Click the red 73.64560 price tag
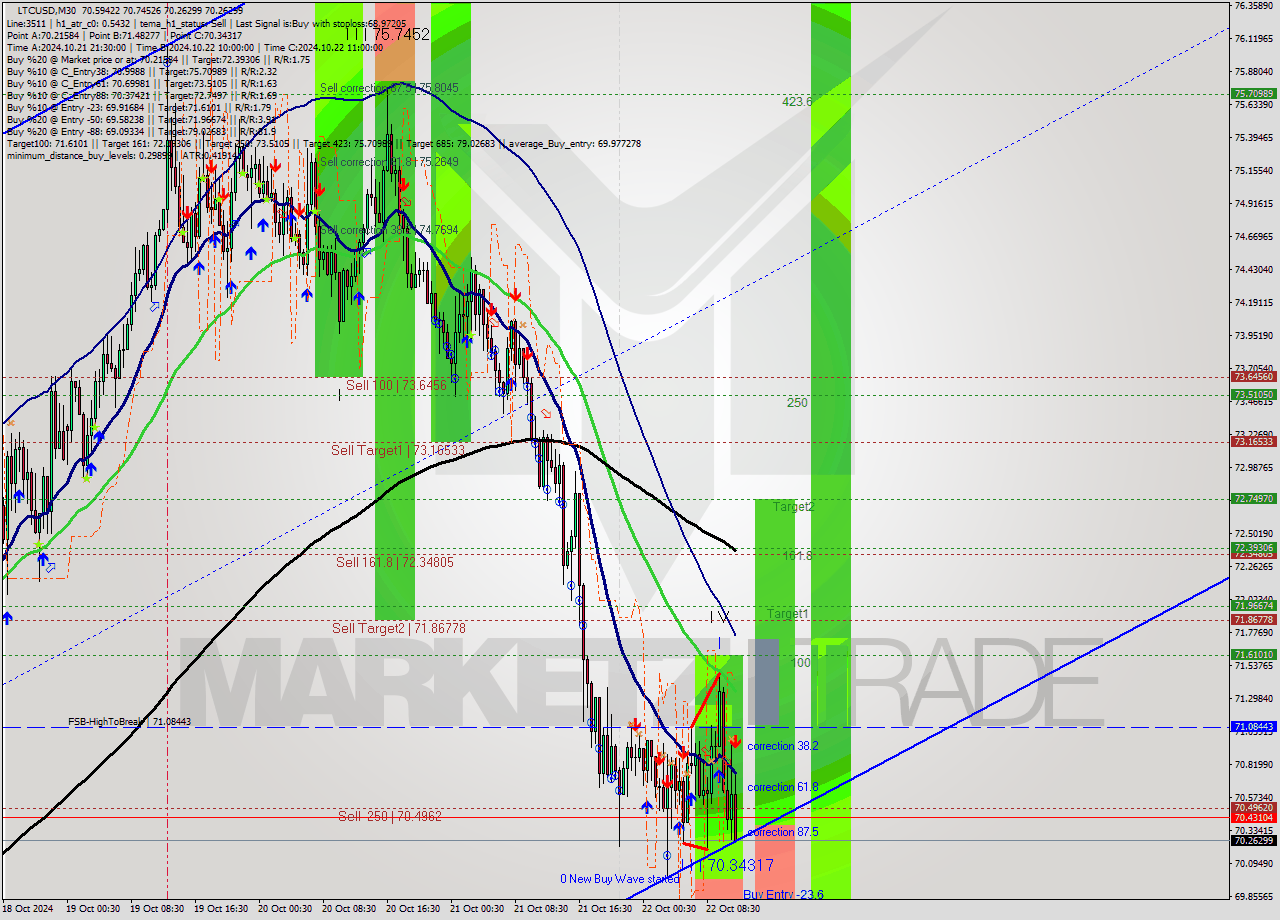Screen dimensions: 1280x920 pyautogui.click(x=1253, y=377)
